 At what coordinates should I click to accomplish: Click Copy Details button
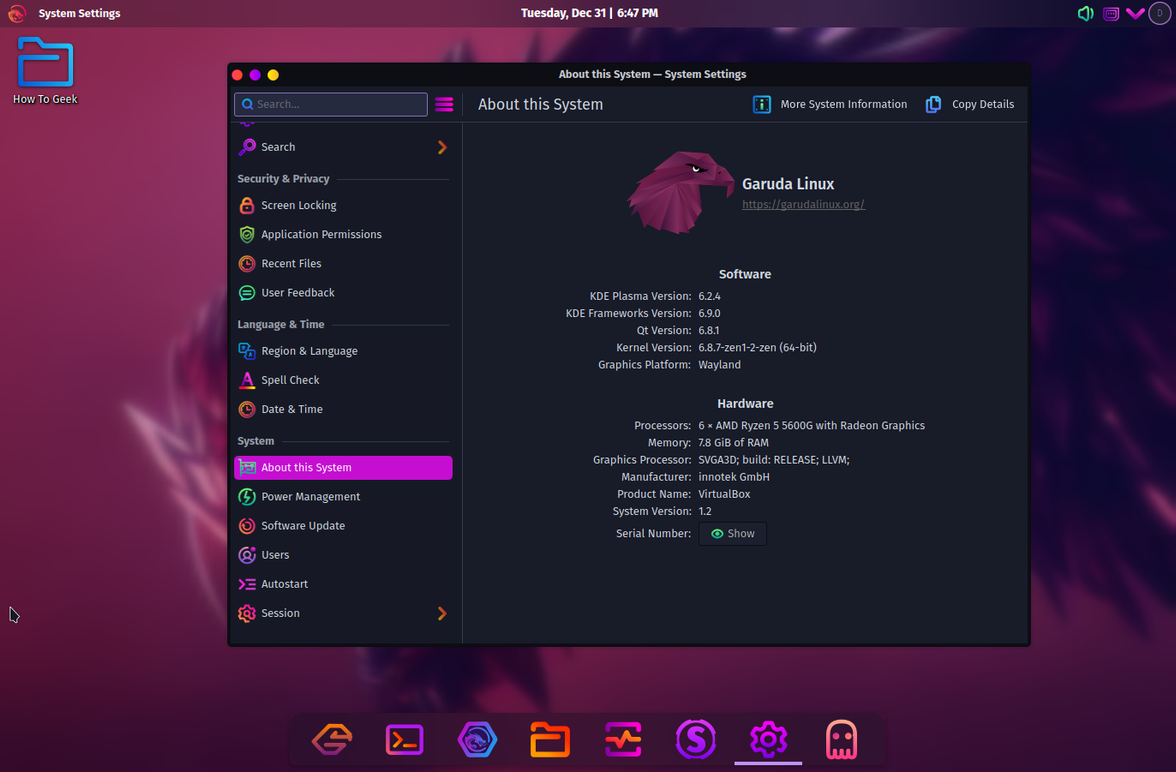click(970, 104)
